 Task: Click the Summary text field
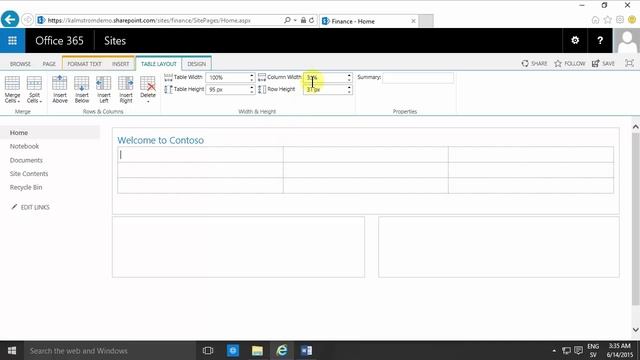click(x=418, y=78)
